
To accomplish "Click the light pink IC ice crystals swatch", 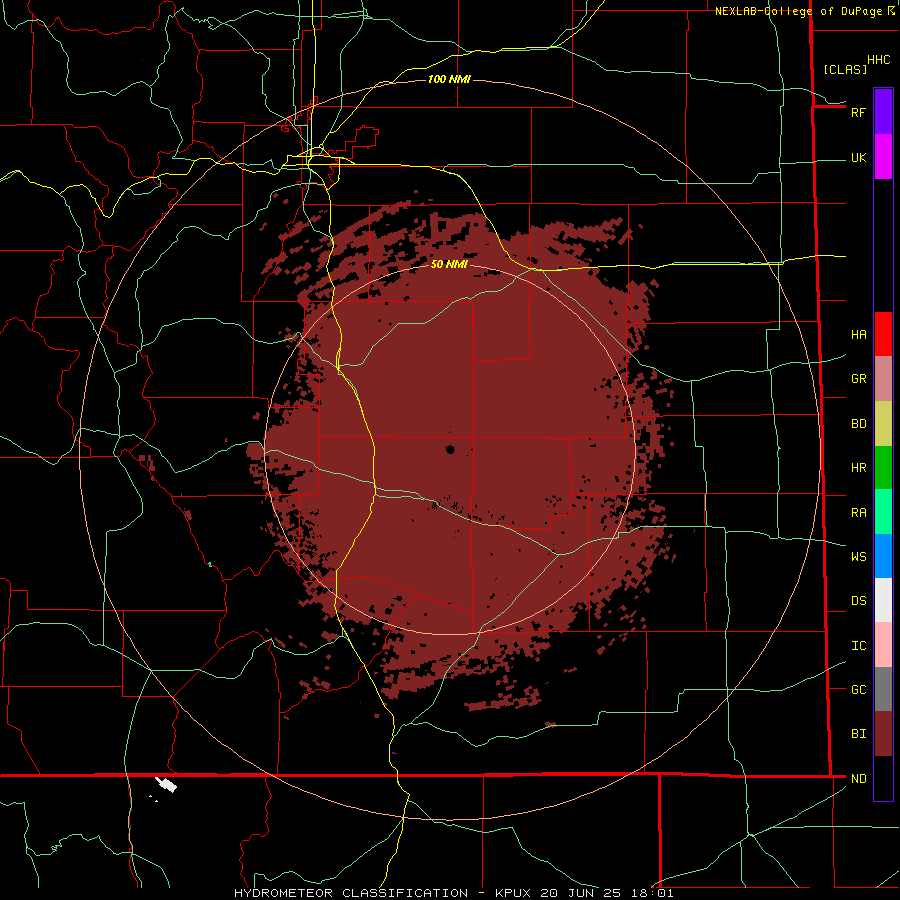I will coord(883,645).
